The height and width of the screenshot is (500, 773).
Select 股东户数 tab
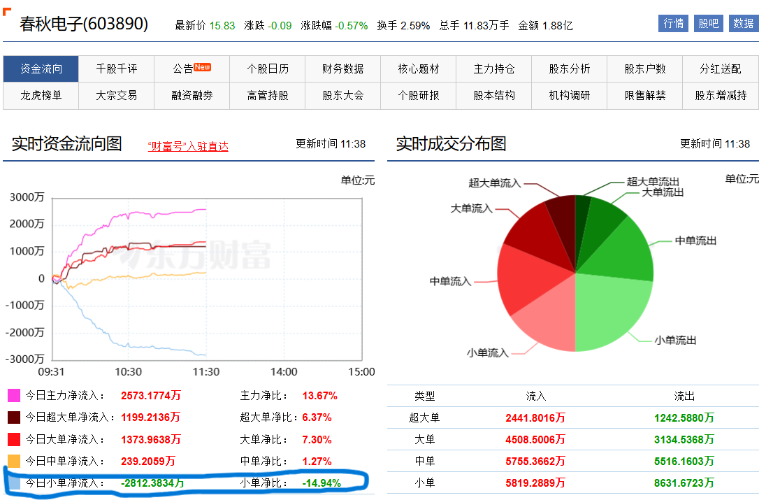point(645,69)
